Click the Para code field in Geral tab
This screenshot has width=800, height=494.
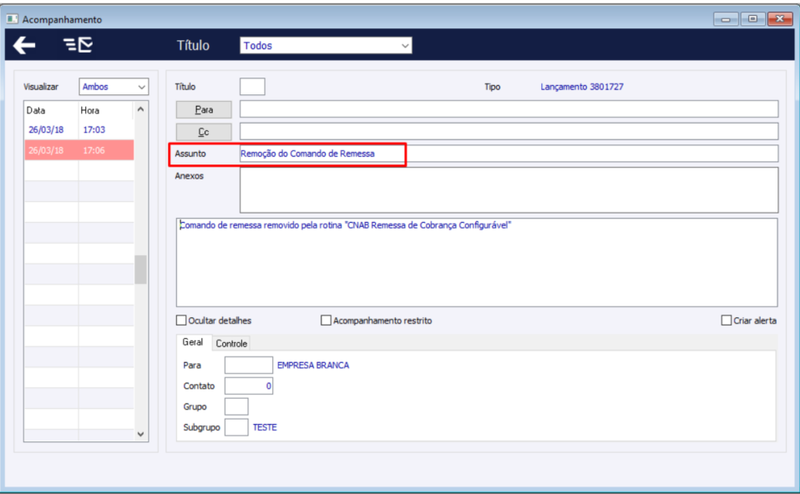click(x=248, y=365)
